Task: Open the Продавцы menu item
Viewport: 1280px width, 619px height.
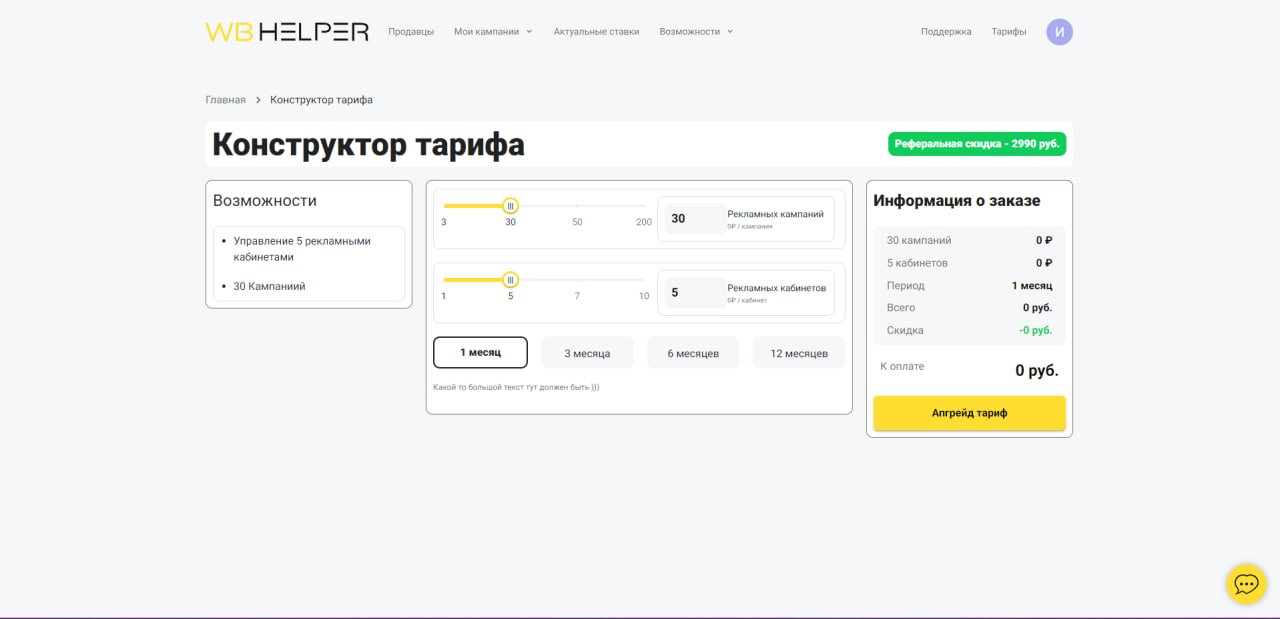Action: 411,32
